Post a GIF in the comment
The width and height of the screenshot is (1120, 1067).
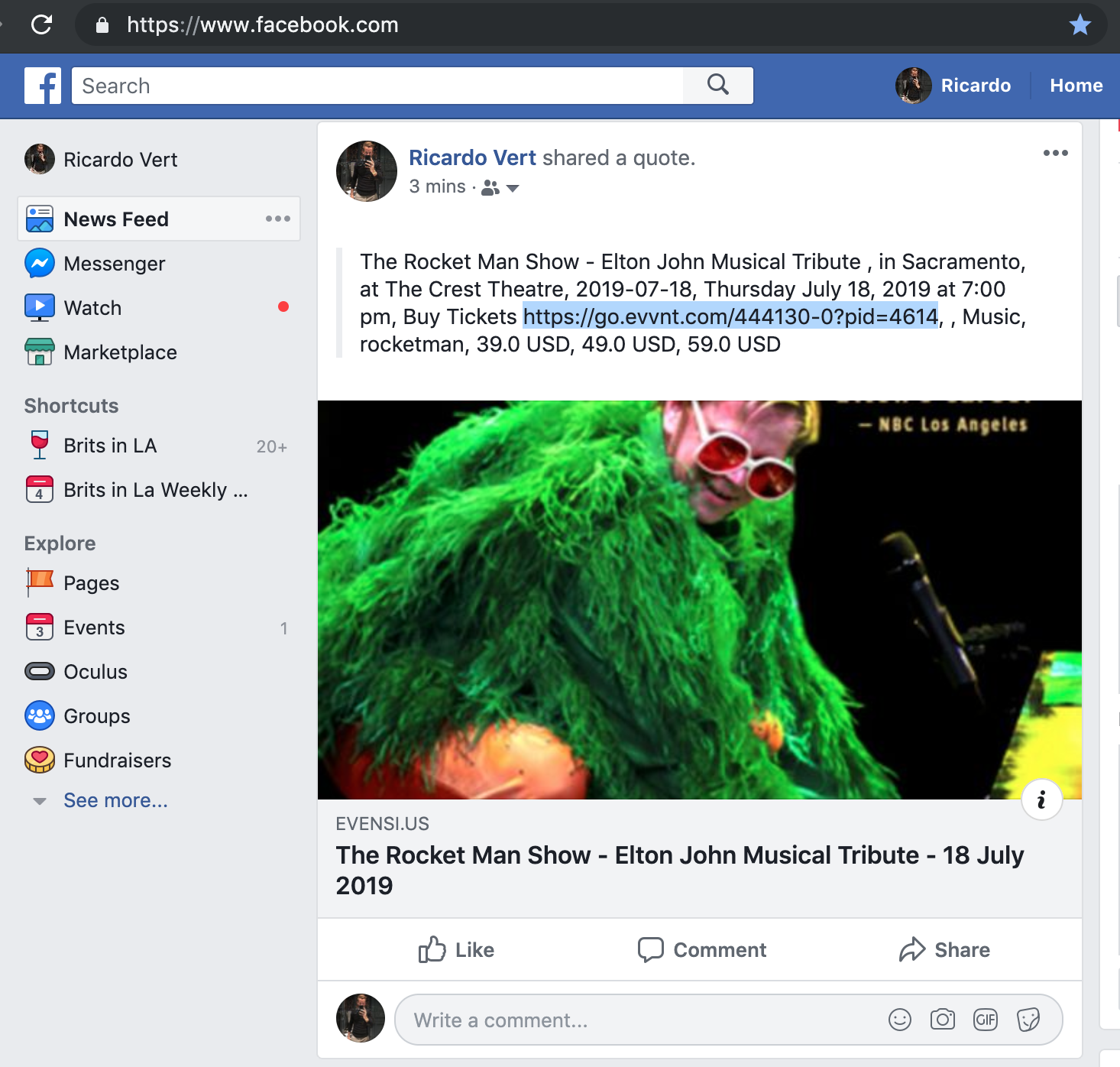click(986, 1020)
